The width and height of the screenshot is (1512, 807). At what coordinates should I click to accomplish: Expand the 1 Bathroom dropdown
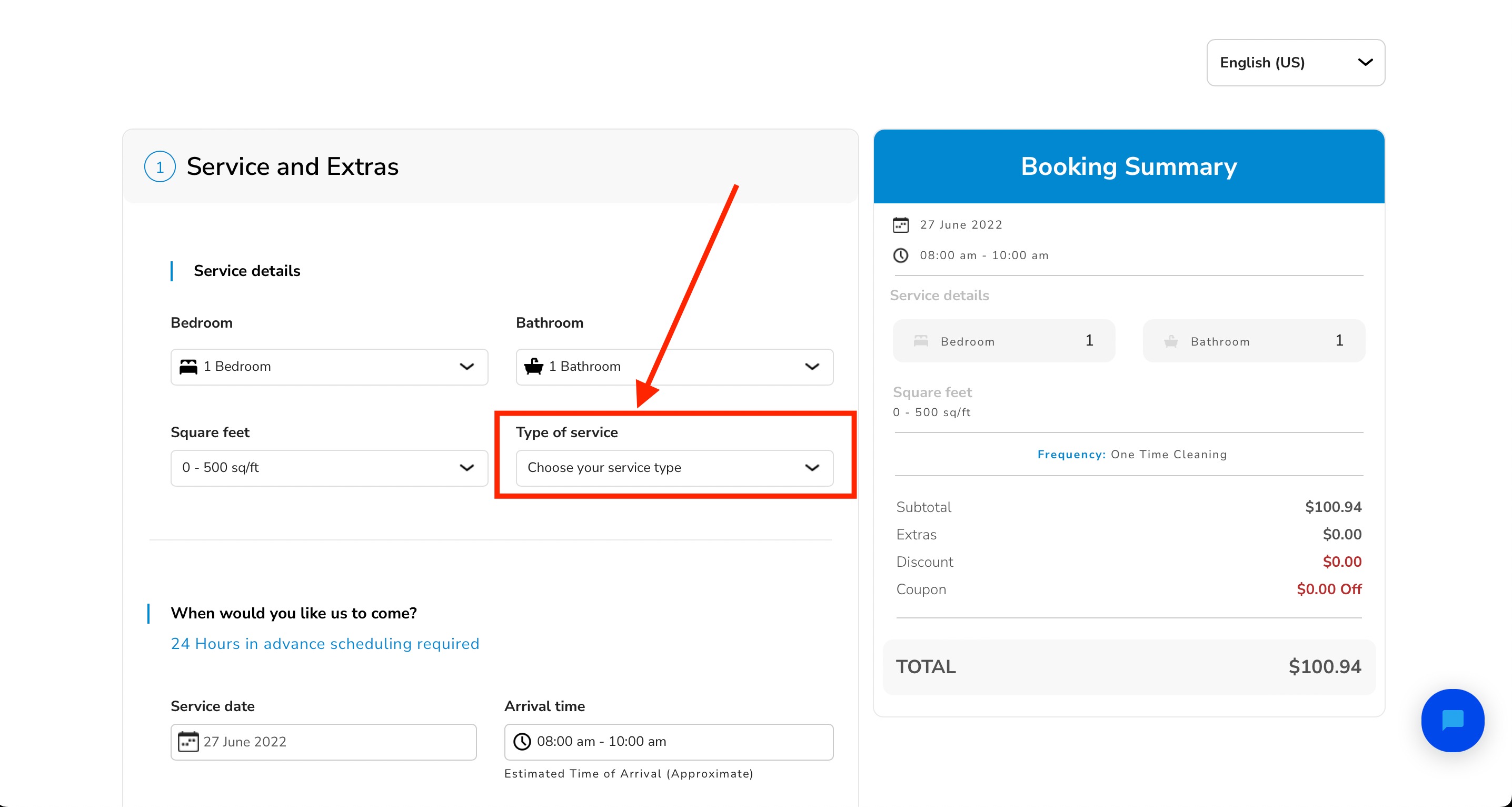tap(674, 367)
